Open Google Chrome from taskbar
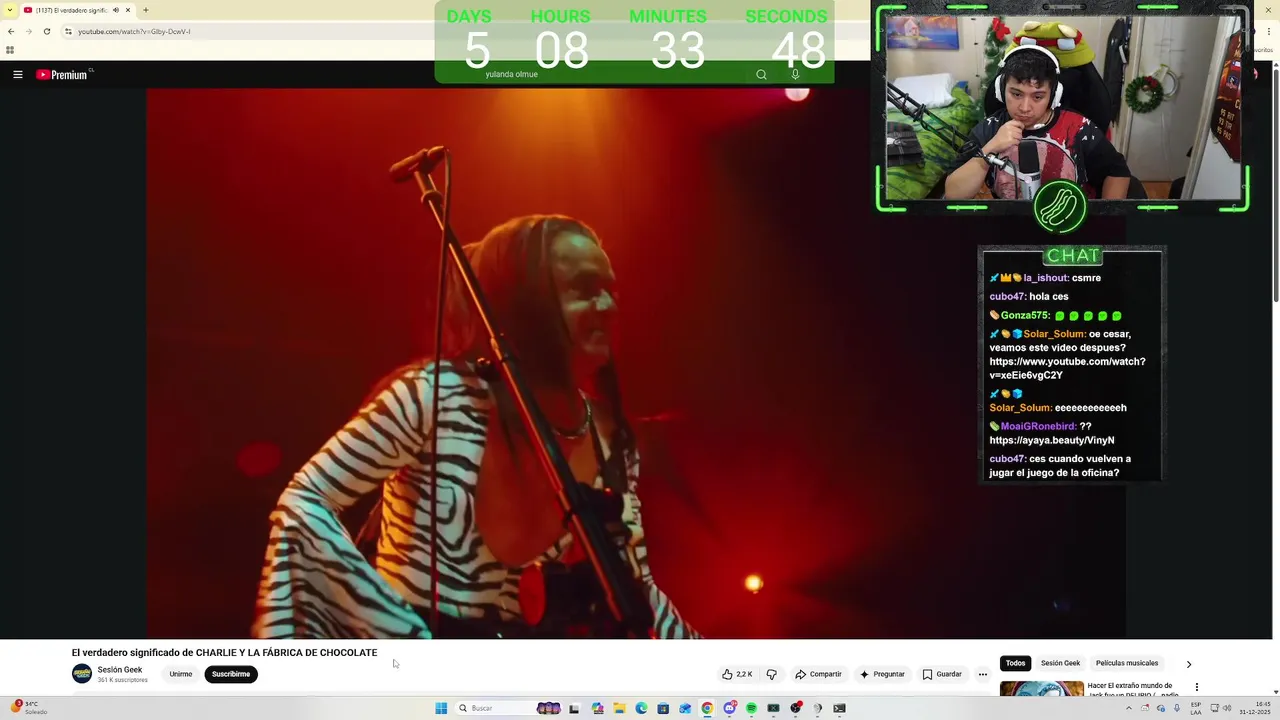This screenshot has width=1280, height=720. [707, 708]
